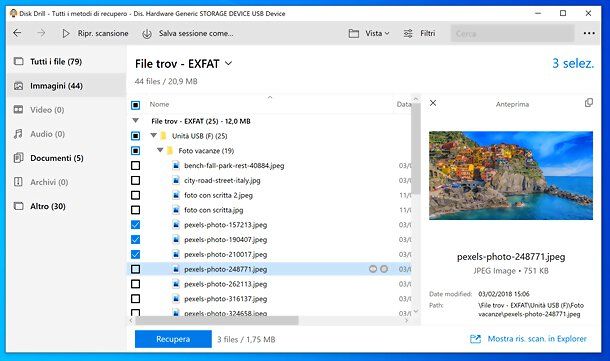Viewport: 610px width, 361px height.
Task: Click the Cerca search field
Action: click(512, 33)
